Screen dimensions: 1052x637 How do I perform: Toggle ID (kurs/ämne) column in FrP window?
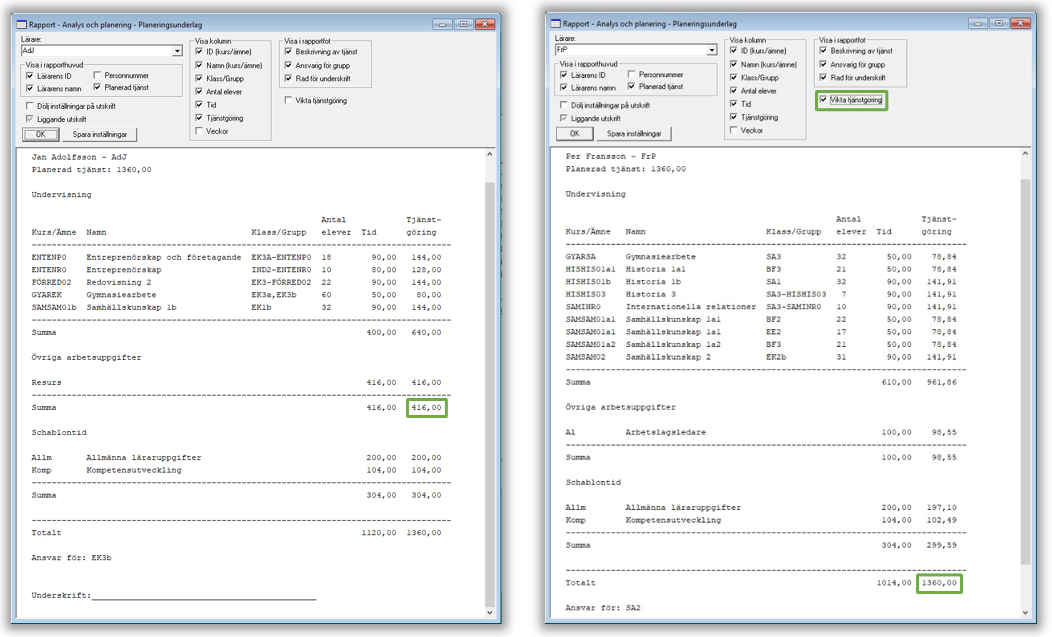[733, 51]
